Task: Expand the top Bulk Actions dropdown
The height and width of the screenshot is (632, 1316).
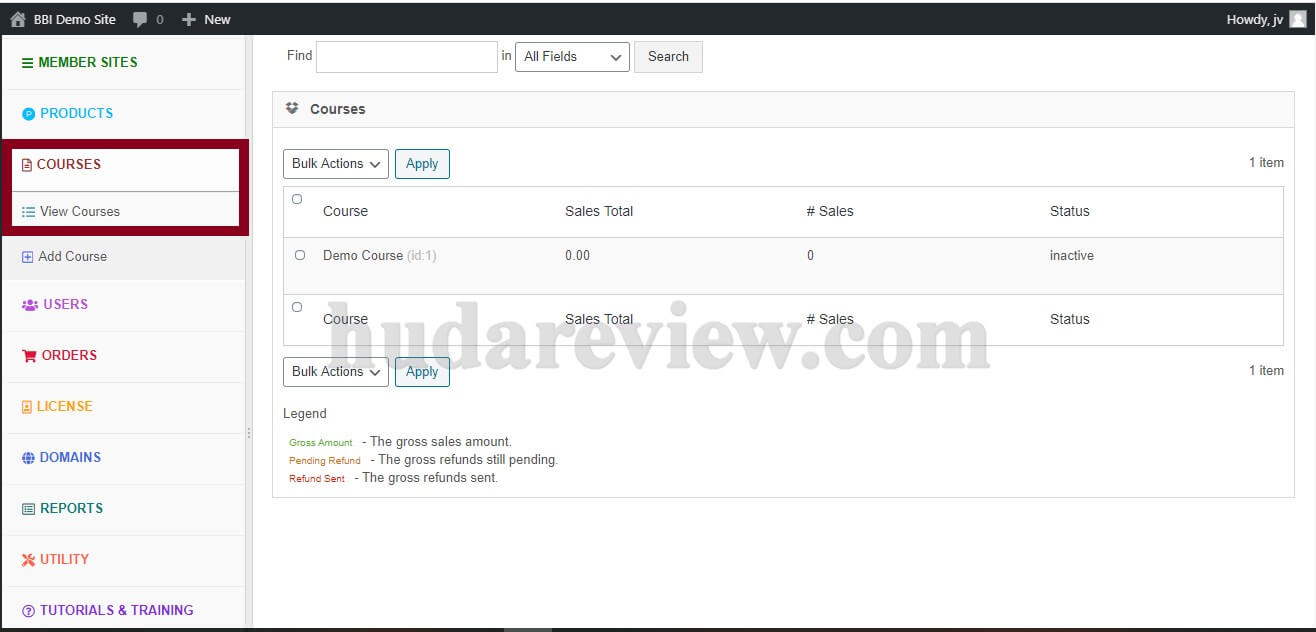Action: pyautogui.click(x=335, y=163)
